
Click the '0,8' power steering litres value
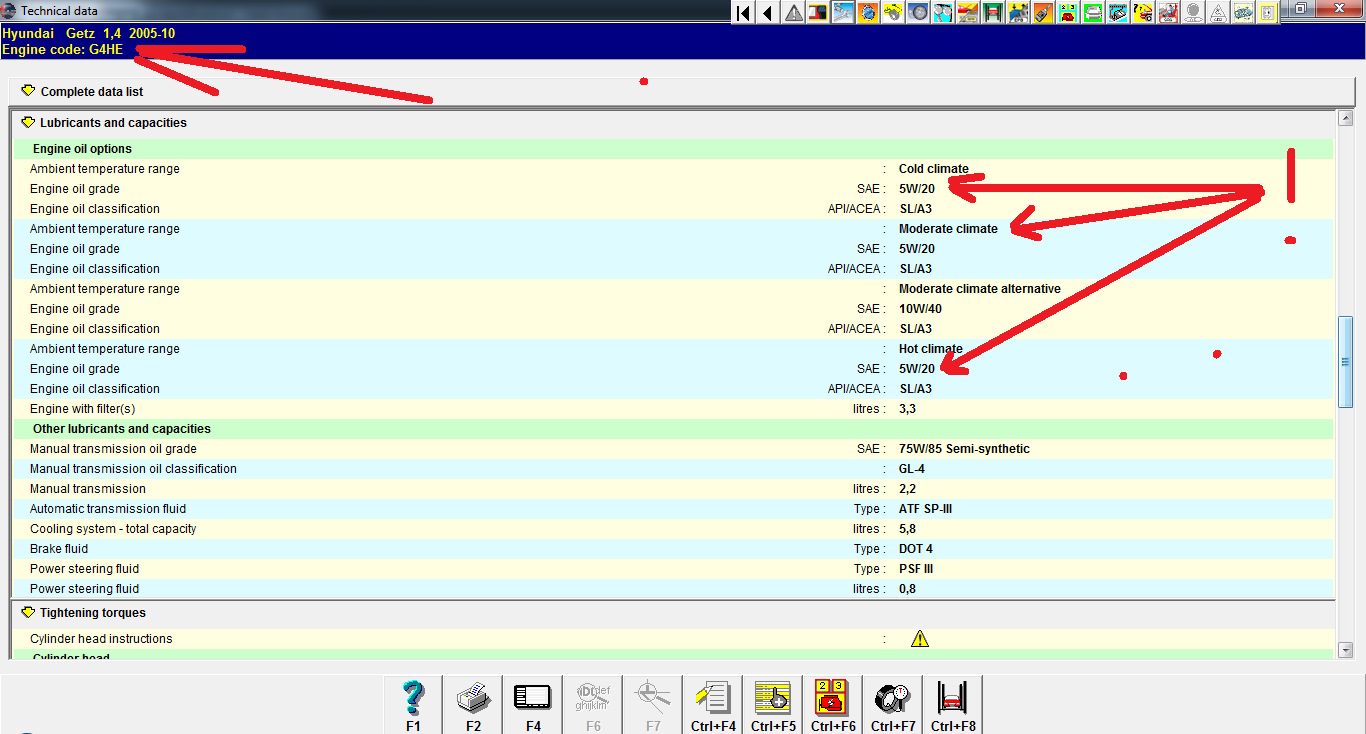(x=907, y=589)
